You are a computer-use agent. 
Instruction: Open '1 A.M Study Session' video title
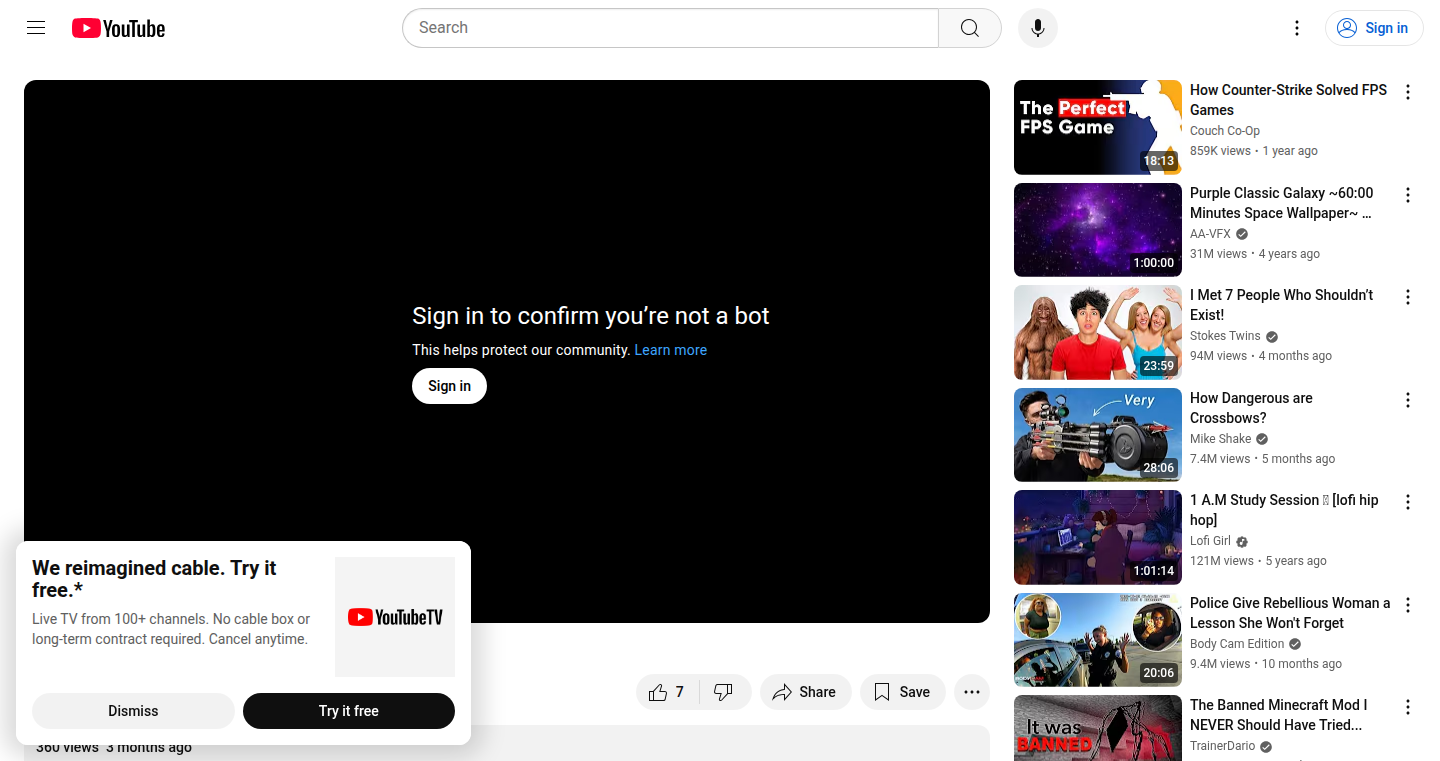point(1284,510)
